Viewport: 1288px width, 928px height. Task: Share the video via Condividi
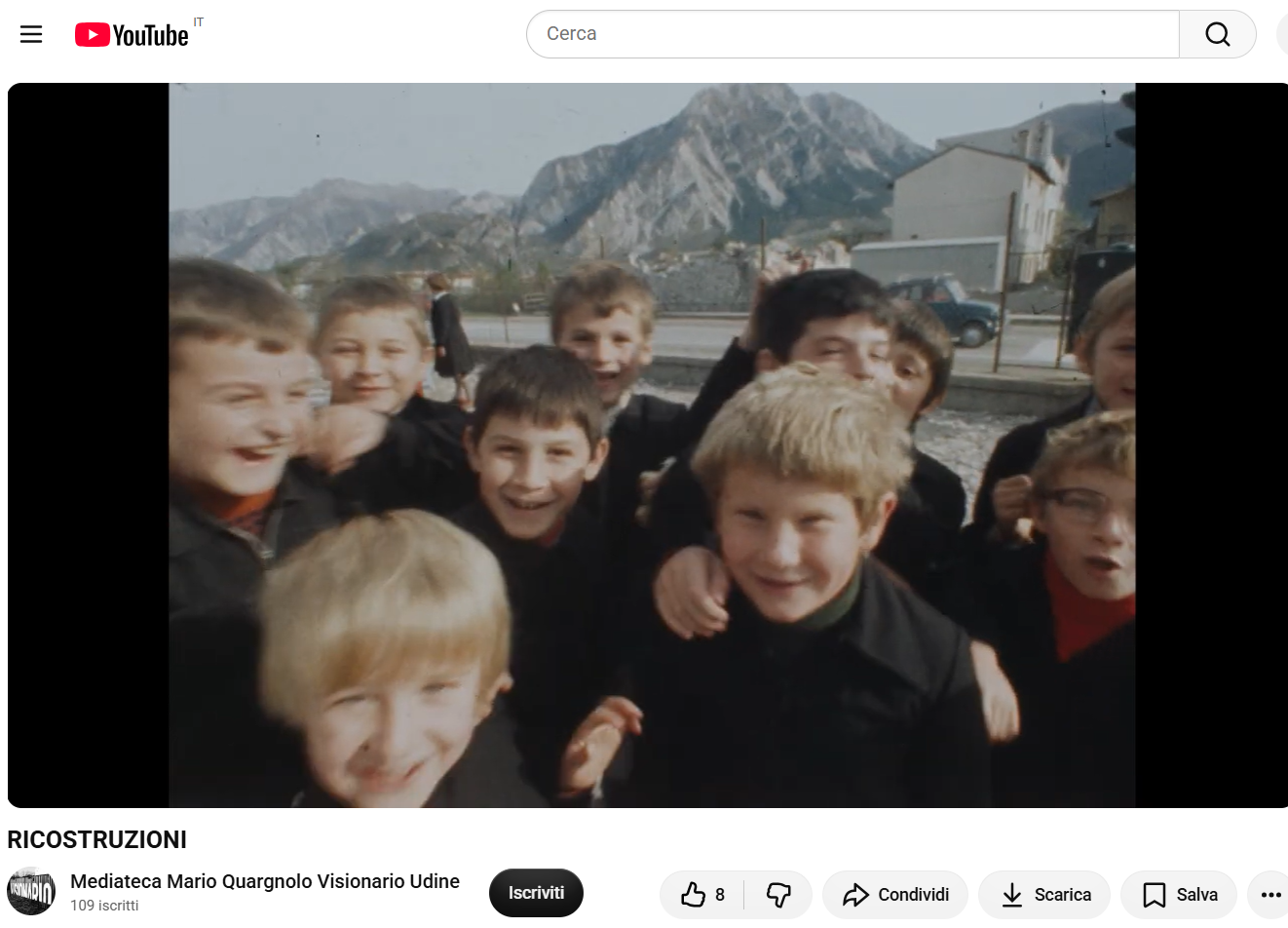pos(895,895)
